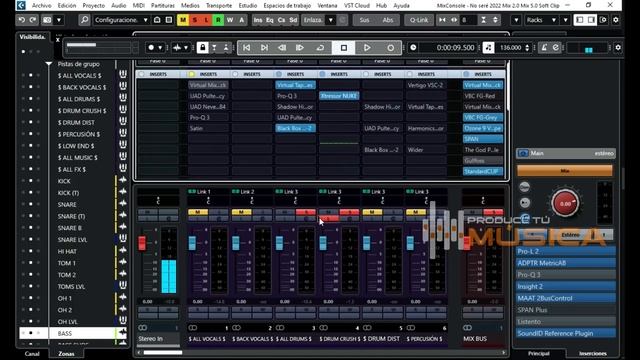Go to next marker in transport
Image resolution: width=640 pixels, height=360 pixels.
[x=264, y=48]
